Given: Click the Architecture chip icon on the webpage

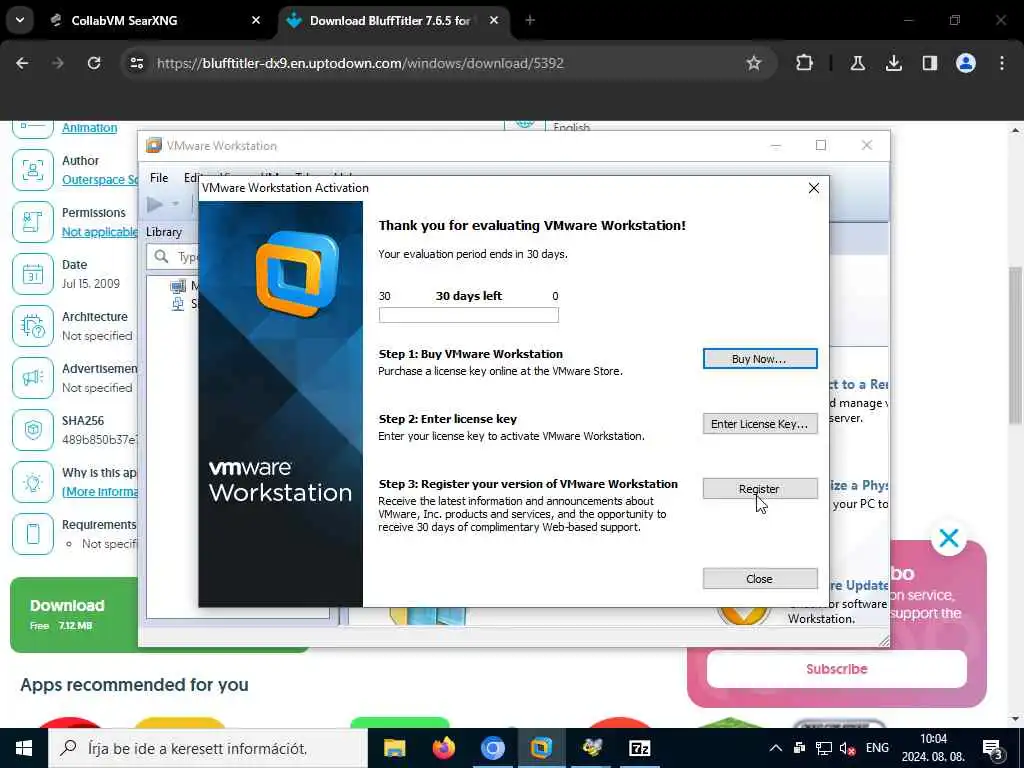Looking at the screenshot, I should point(33,326).
